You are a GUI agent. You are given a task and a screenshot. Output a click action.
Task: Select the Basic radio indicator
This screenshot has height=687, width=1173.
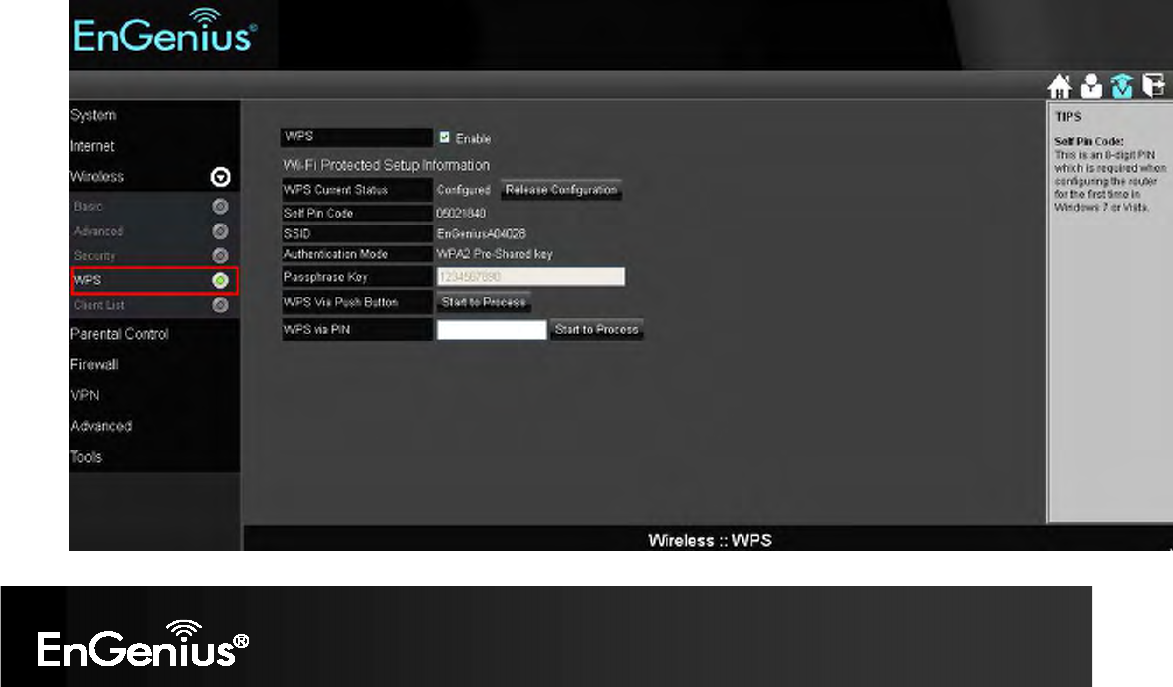point(220,207)
